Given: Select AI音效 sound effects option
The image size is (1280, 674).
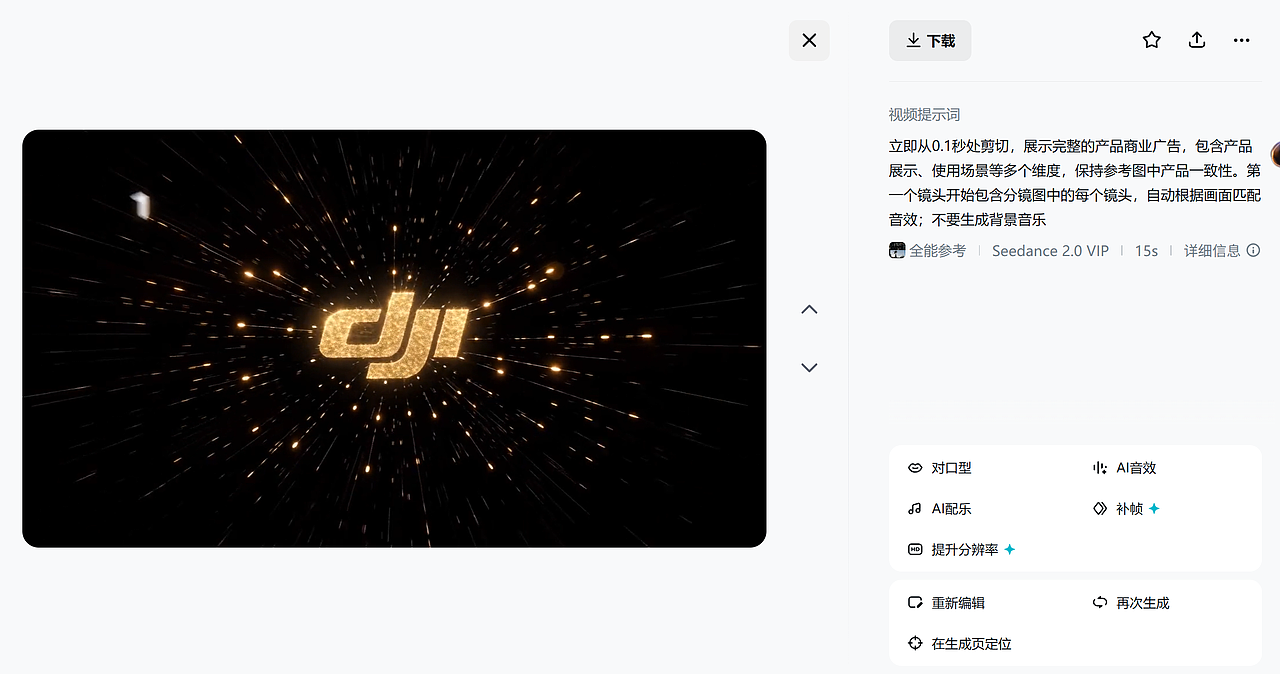Looking at the screenshot, I should point(1125,468).
